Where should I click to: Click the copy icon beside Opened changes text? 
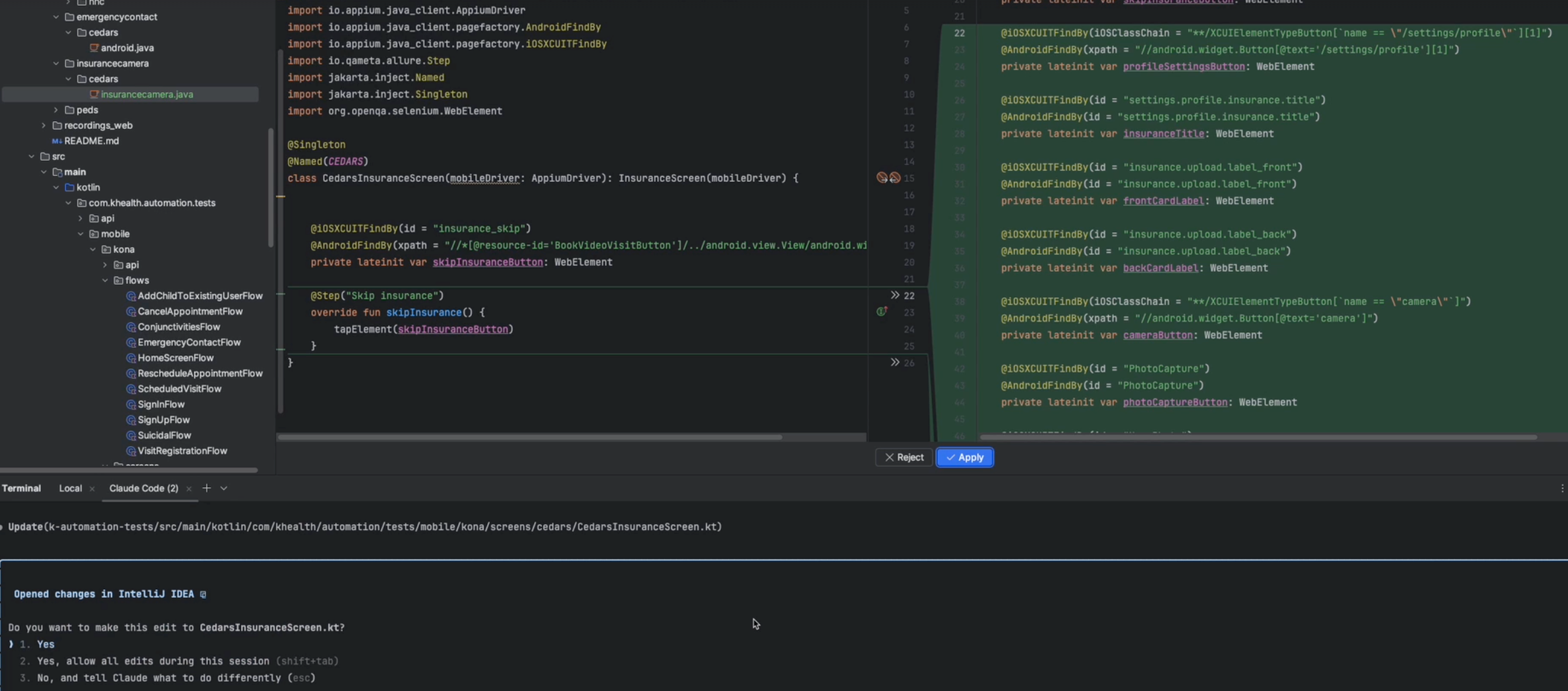click(x=203, y=594)
